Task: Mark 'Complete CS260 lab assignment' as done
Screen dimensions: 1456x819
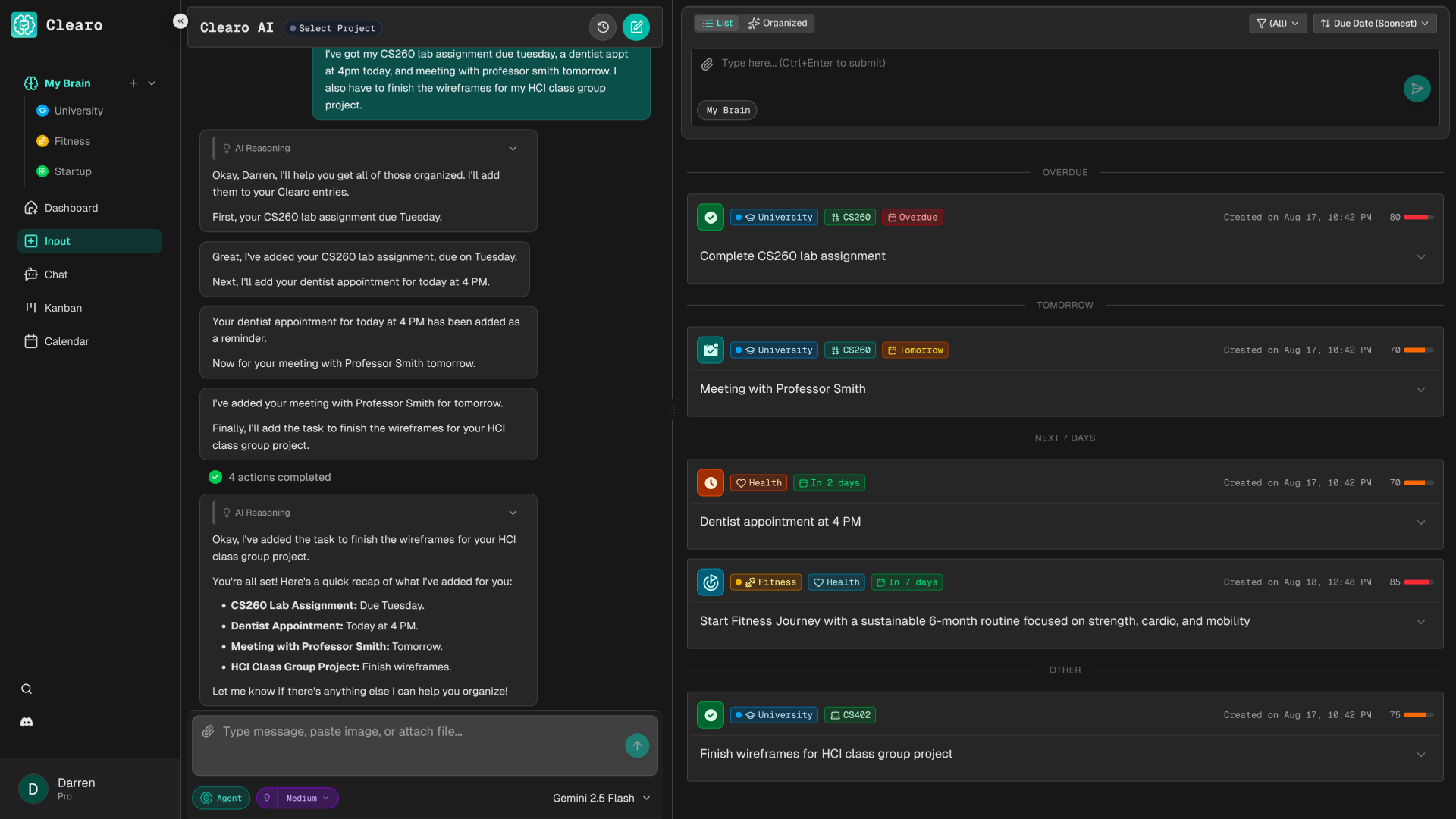Action: 711,218
